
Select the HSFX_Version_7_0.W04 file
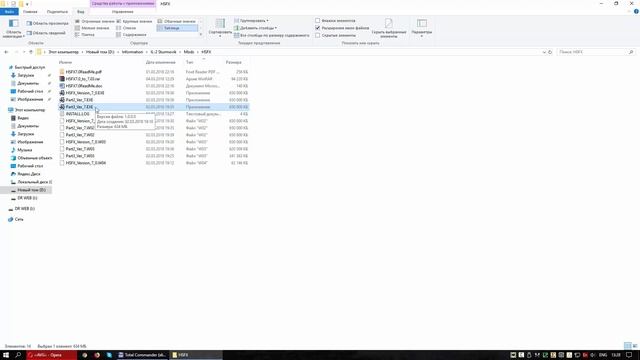86,163
